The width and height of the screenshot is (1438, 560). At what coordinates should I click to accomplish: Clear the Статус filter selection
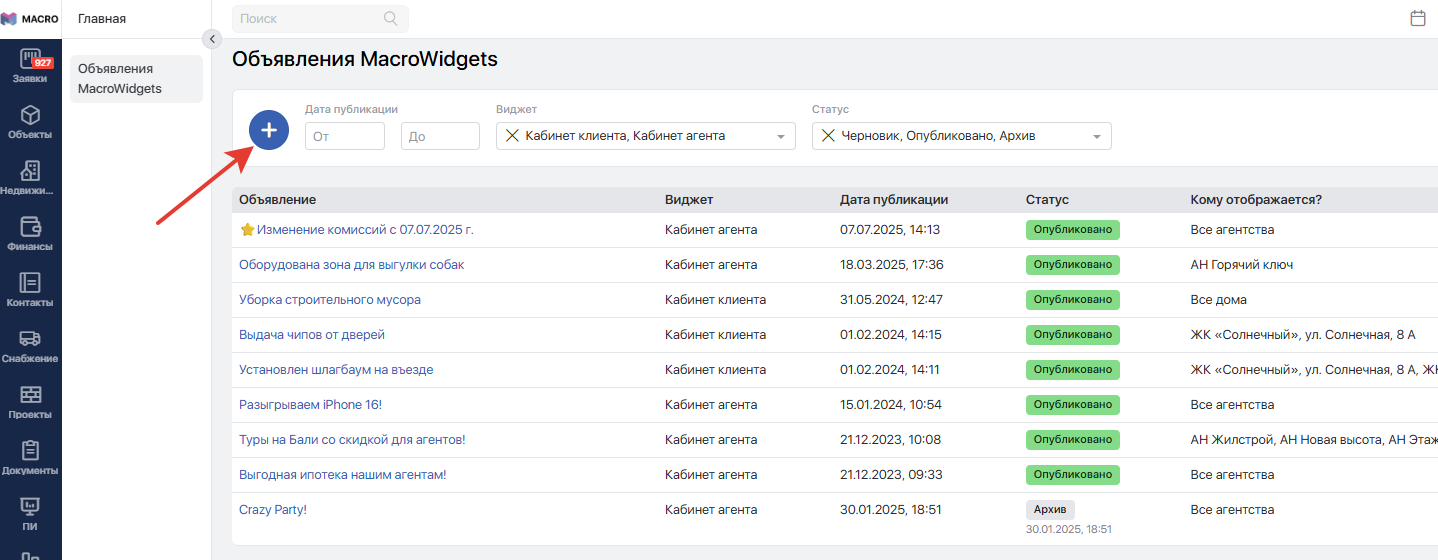827,136
